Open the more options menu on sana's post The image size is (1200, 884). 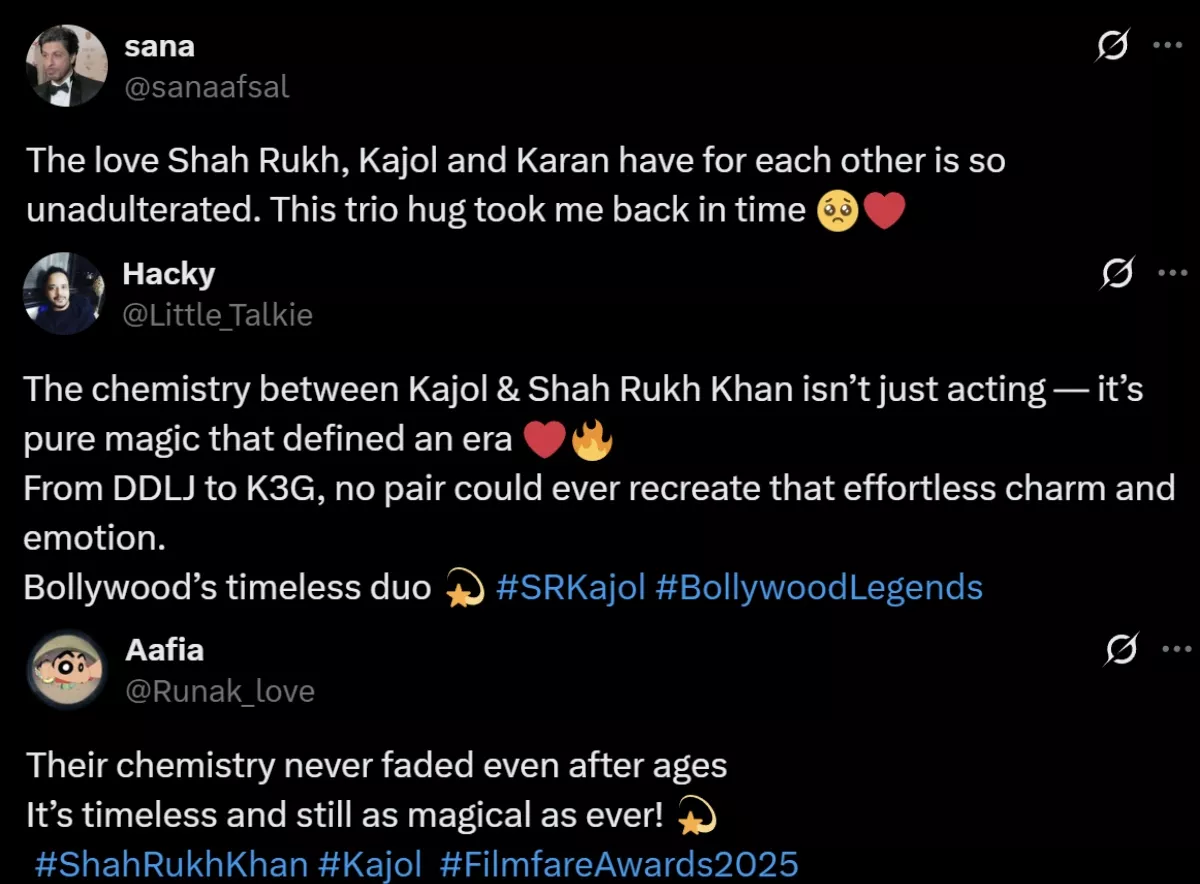[1167, 46]
